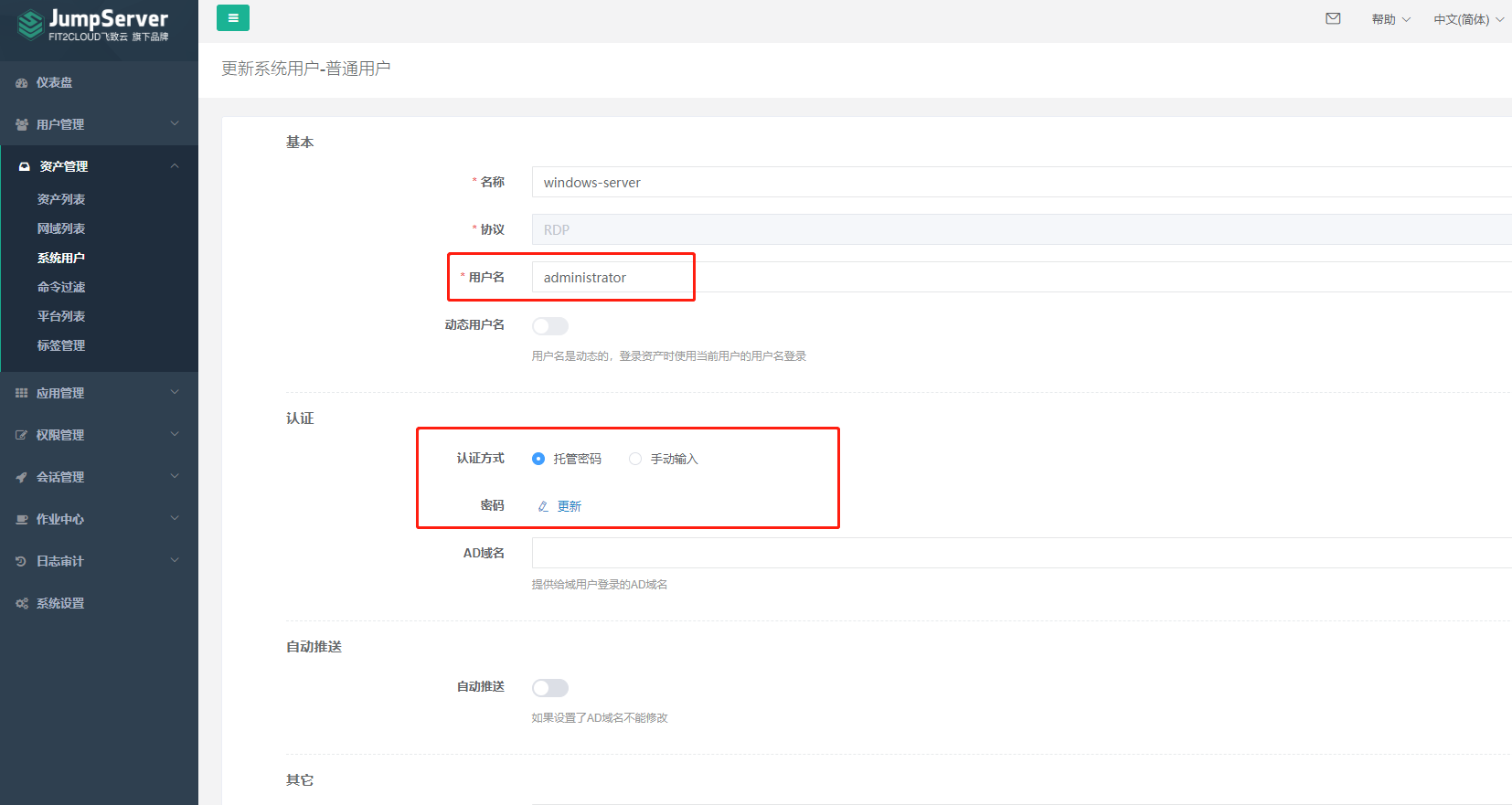This screenshot has height=805, width=1512.
Task: Expand the 权限管理 chevron
Action: 175,434
